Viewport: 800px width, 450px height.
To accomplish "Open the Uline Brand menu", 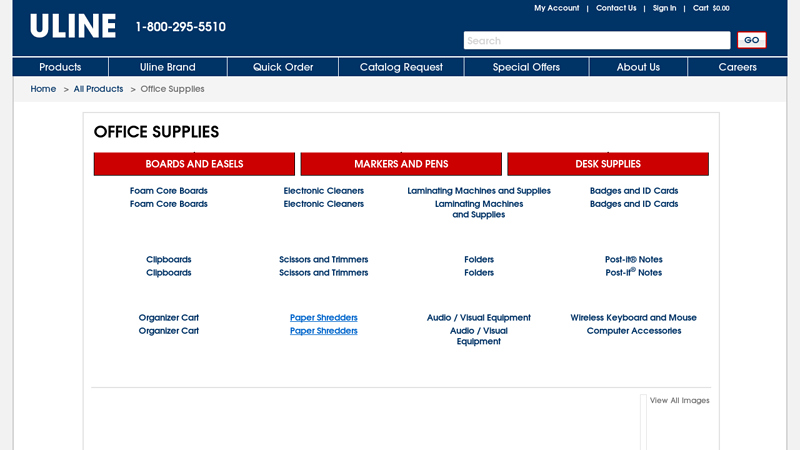I will (167, 67).
